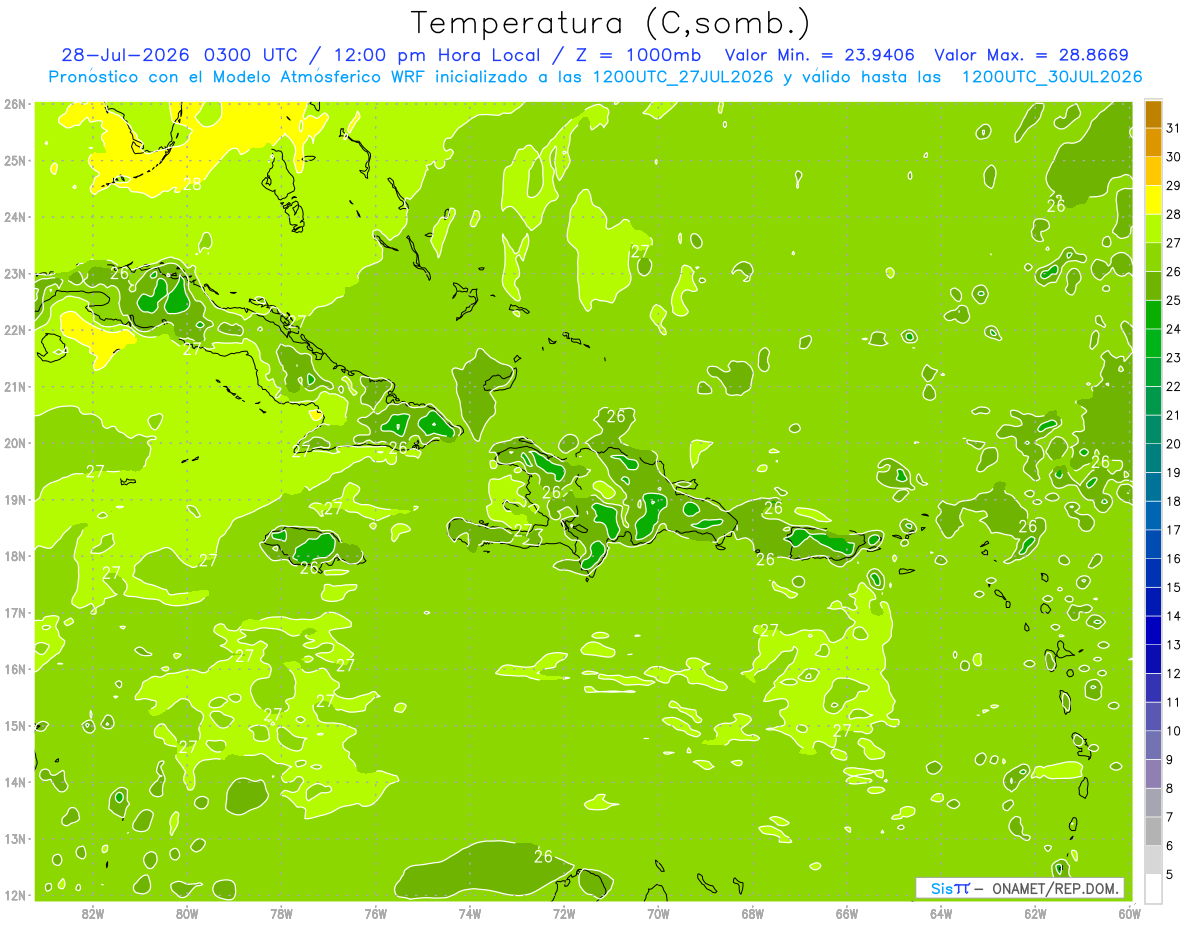Screen dimensions: 1200x927
Task: Click longitude axis label '68W'
Action: click(x=753, y=913)
